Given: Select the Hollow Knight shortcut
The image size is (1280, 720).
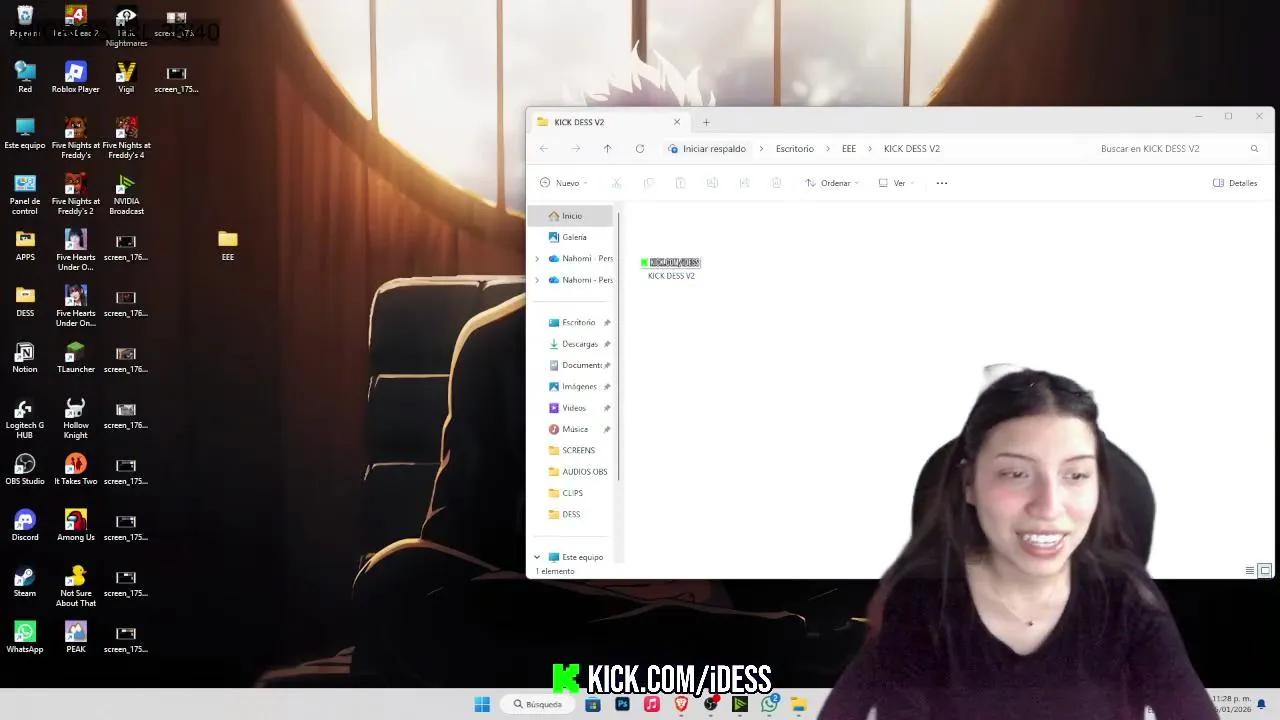Looking at the screenshot, I should pyautogui.click(x=75, y=419).
